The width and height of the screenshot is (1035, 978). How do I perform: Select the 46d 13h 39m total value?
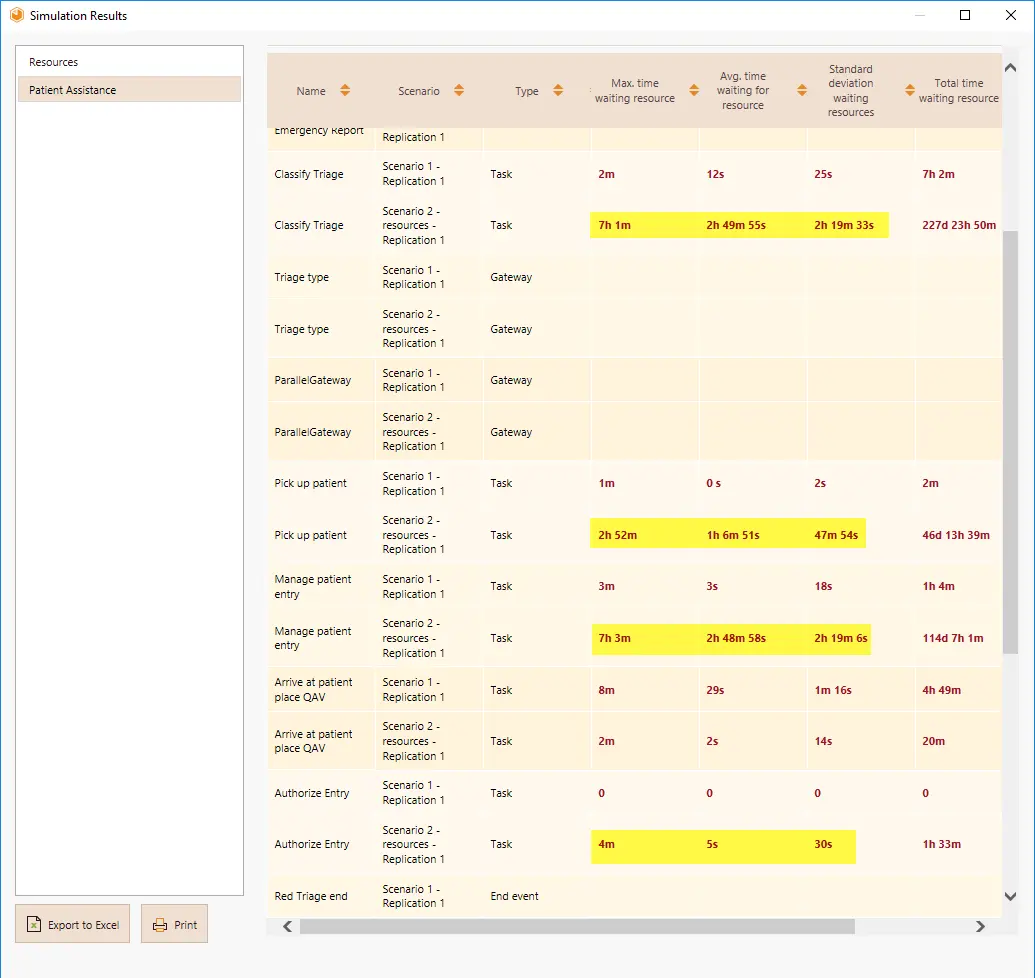point(956,535)
